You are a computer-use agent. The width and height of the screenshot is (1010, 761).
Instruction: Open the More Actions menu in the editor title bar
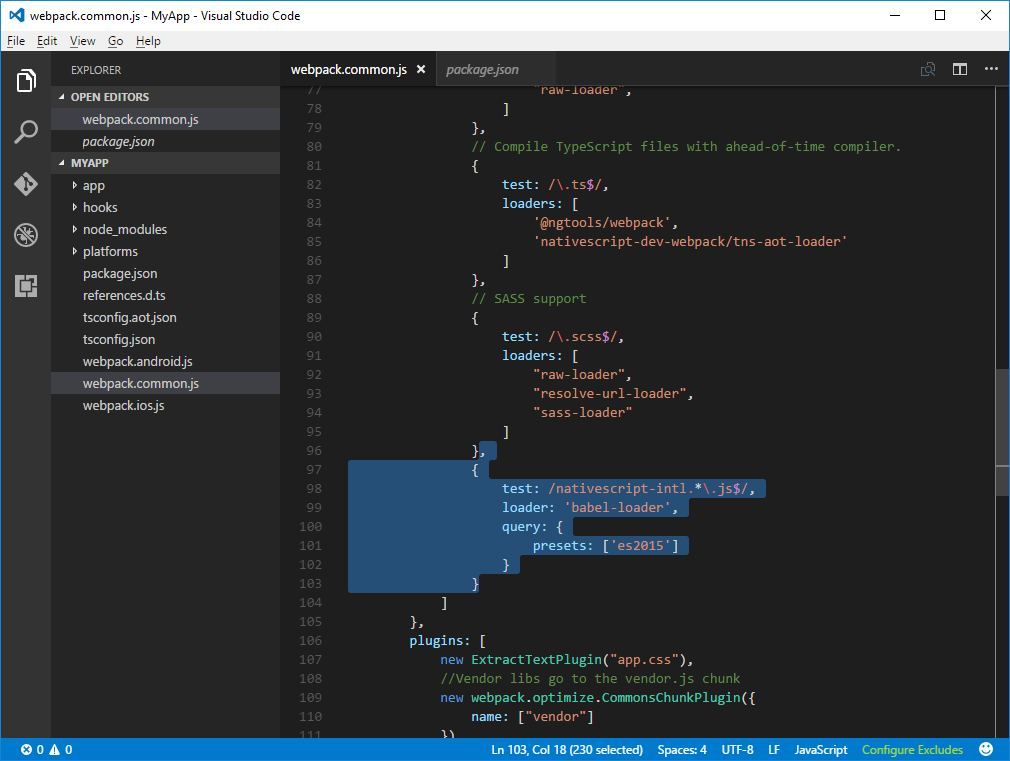coord(992,69)
